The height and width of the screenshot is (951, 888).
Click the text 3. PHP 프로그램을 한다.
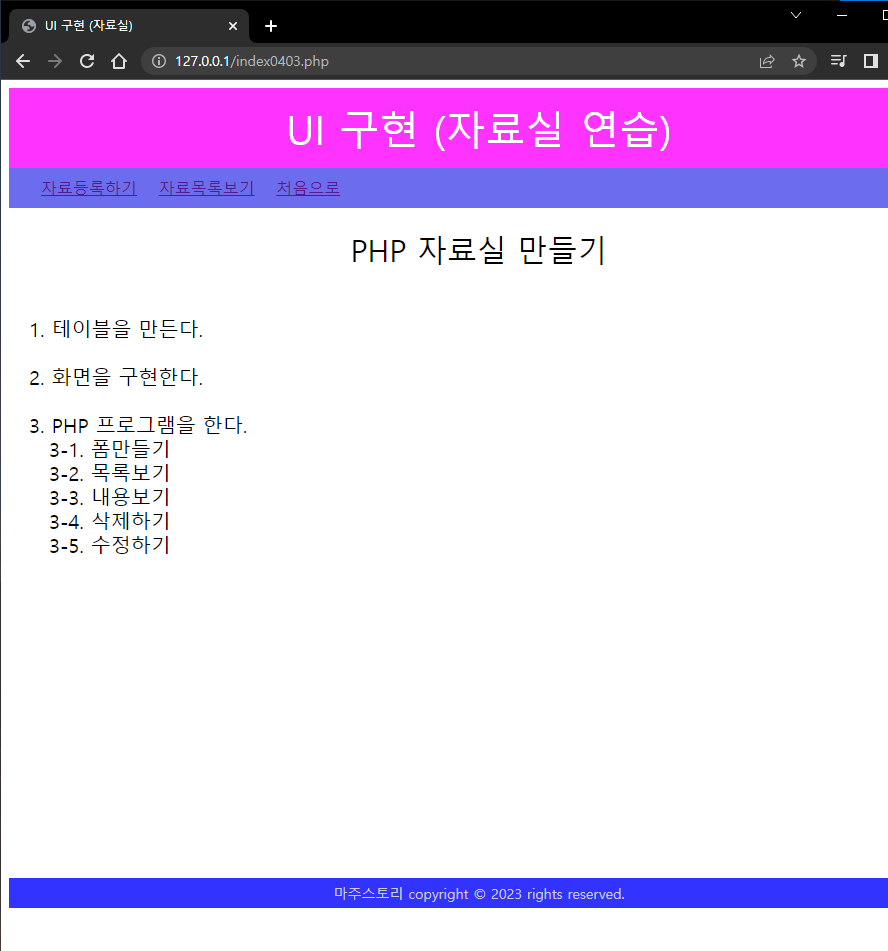coord(138,425)
